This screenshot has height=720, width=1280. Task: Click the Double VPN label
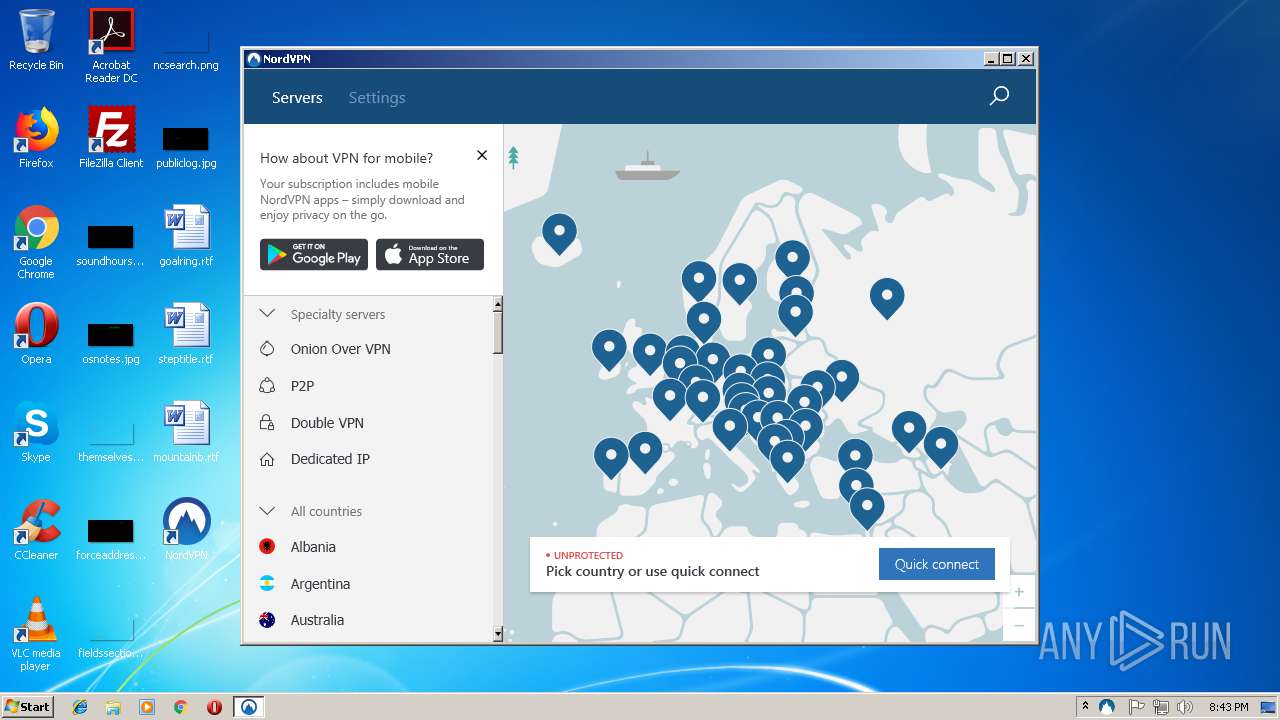[x=327, y=423]
